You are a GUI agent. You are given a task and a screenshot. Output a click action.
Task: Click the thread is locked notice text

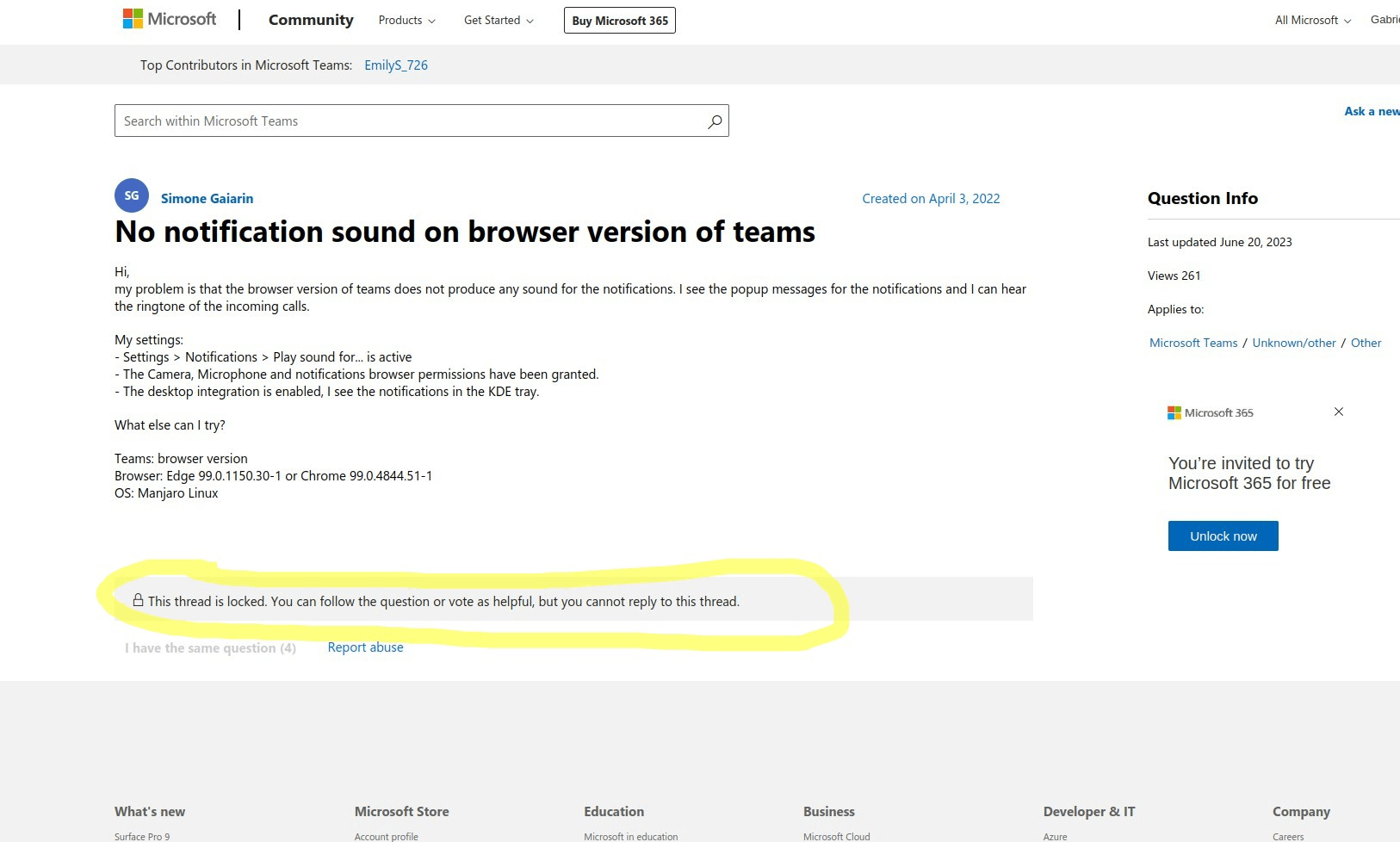click(443, 602)
